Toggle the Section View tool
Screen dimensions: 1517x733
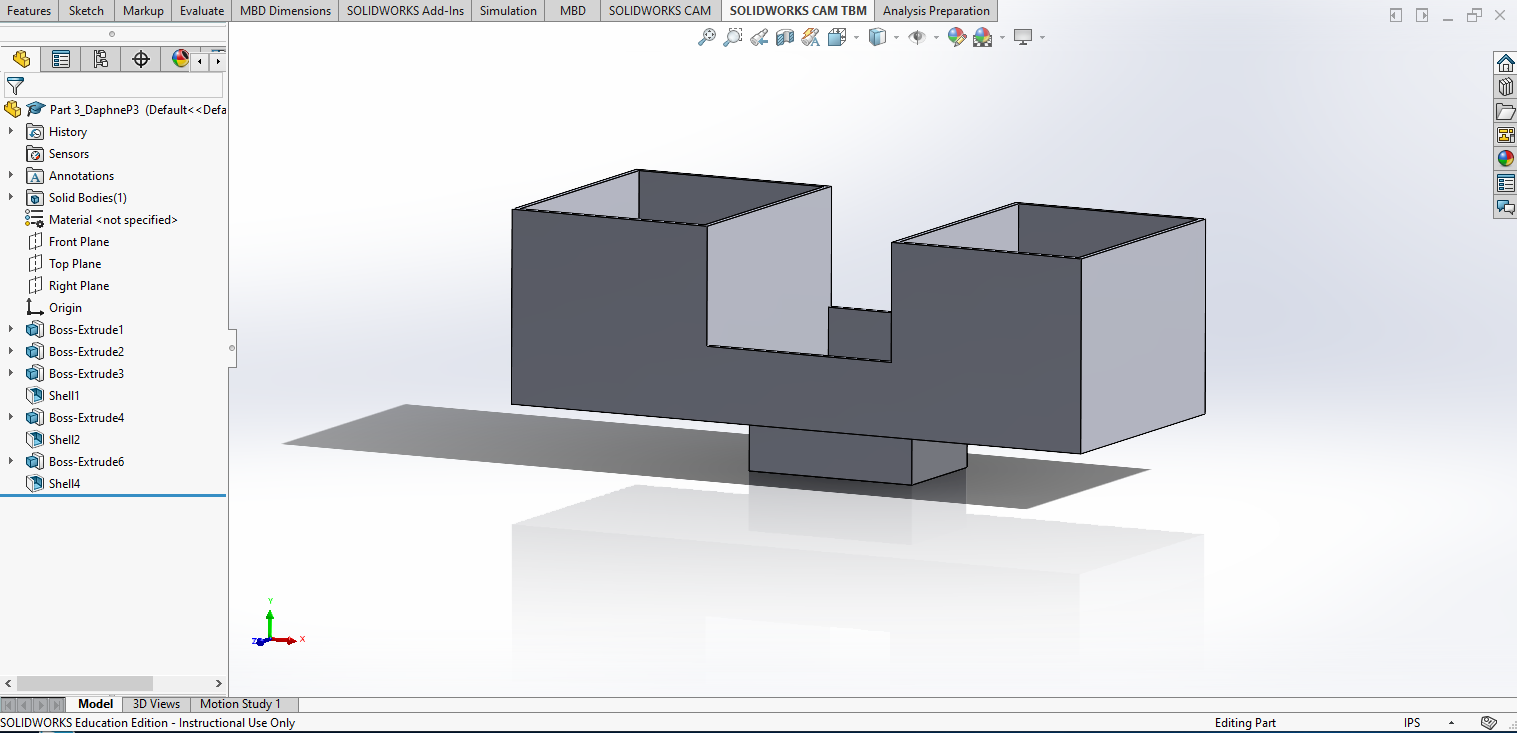[785, 37]
